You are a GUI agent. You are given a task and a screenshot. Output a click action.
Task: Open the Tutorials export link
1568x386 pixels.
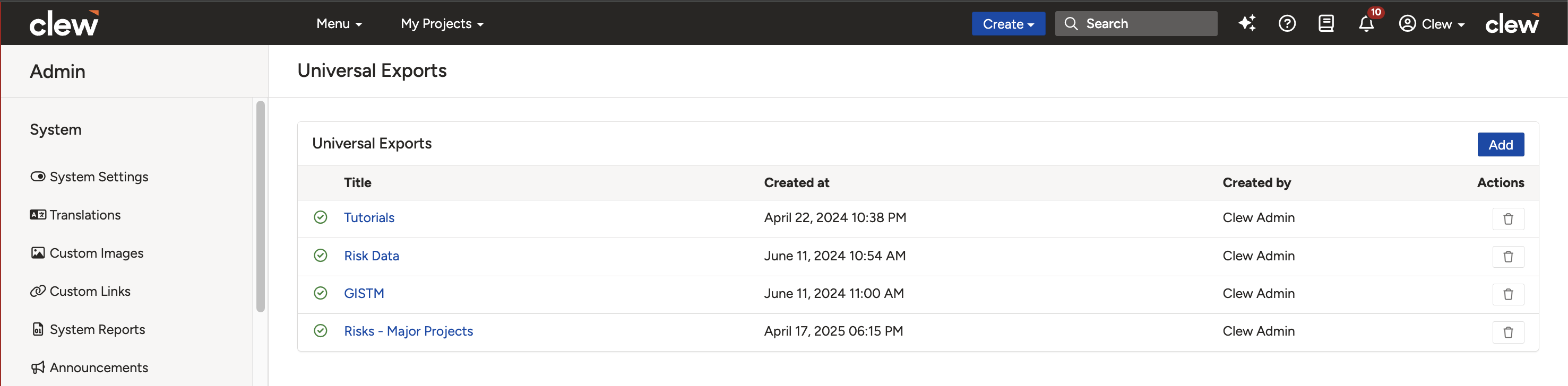pyautogui.click(x=369, y=217)
